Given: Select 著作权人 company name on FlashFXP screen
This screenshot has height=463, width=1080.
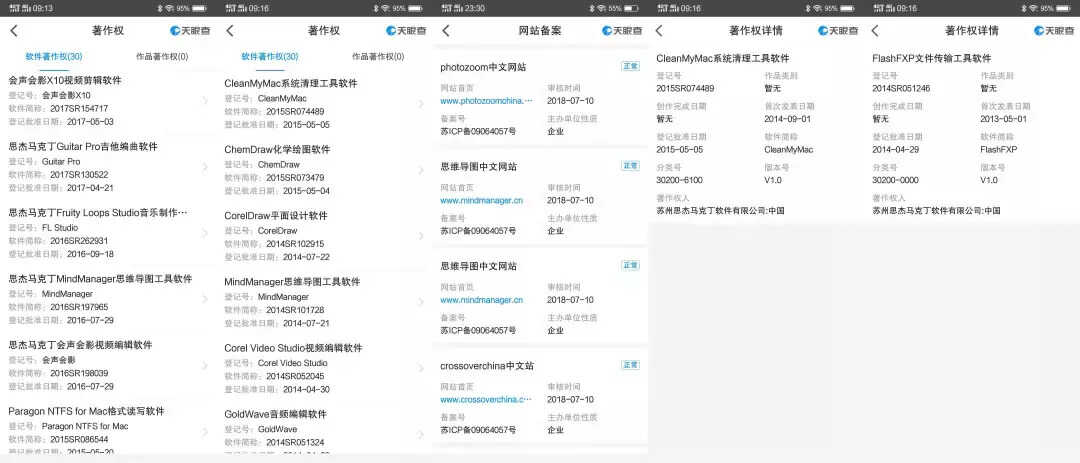Looking at the screenshot, I should point(936,211).
